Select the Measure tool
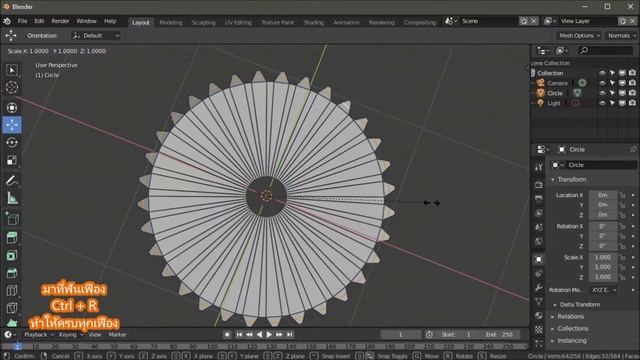 [x=12, y=198]
